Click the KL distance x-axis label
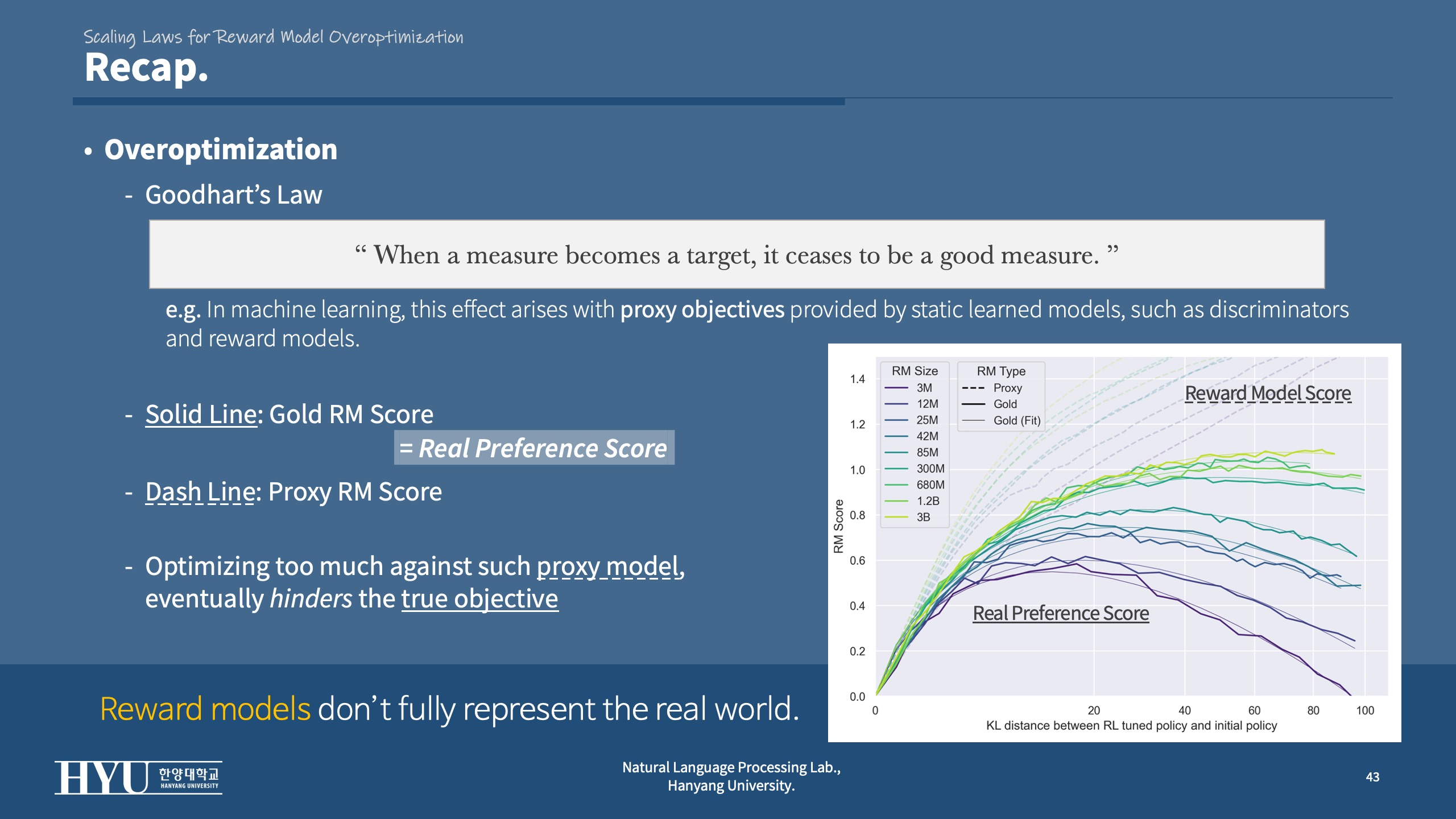The image size is (1456, 819). coord(1131,725)
